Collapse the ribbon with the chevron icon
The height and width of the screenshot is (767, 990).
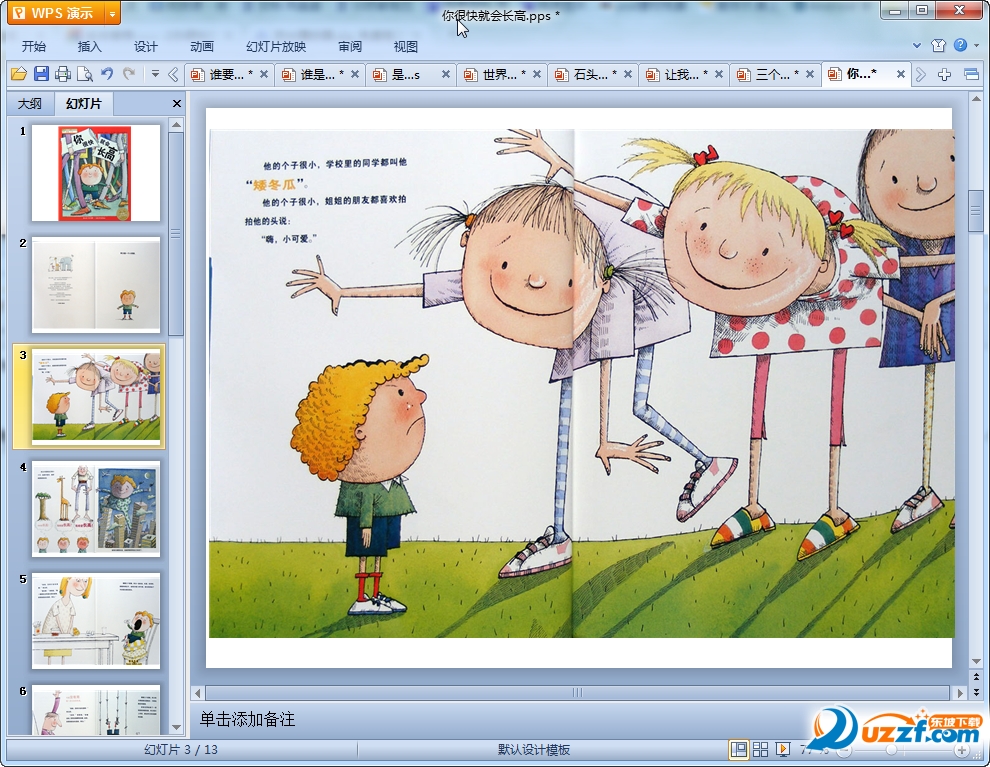[x=917, y=45]
